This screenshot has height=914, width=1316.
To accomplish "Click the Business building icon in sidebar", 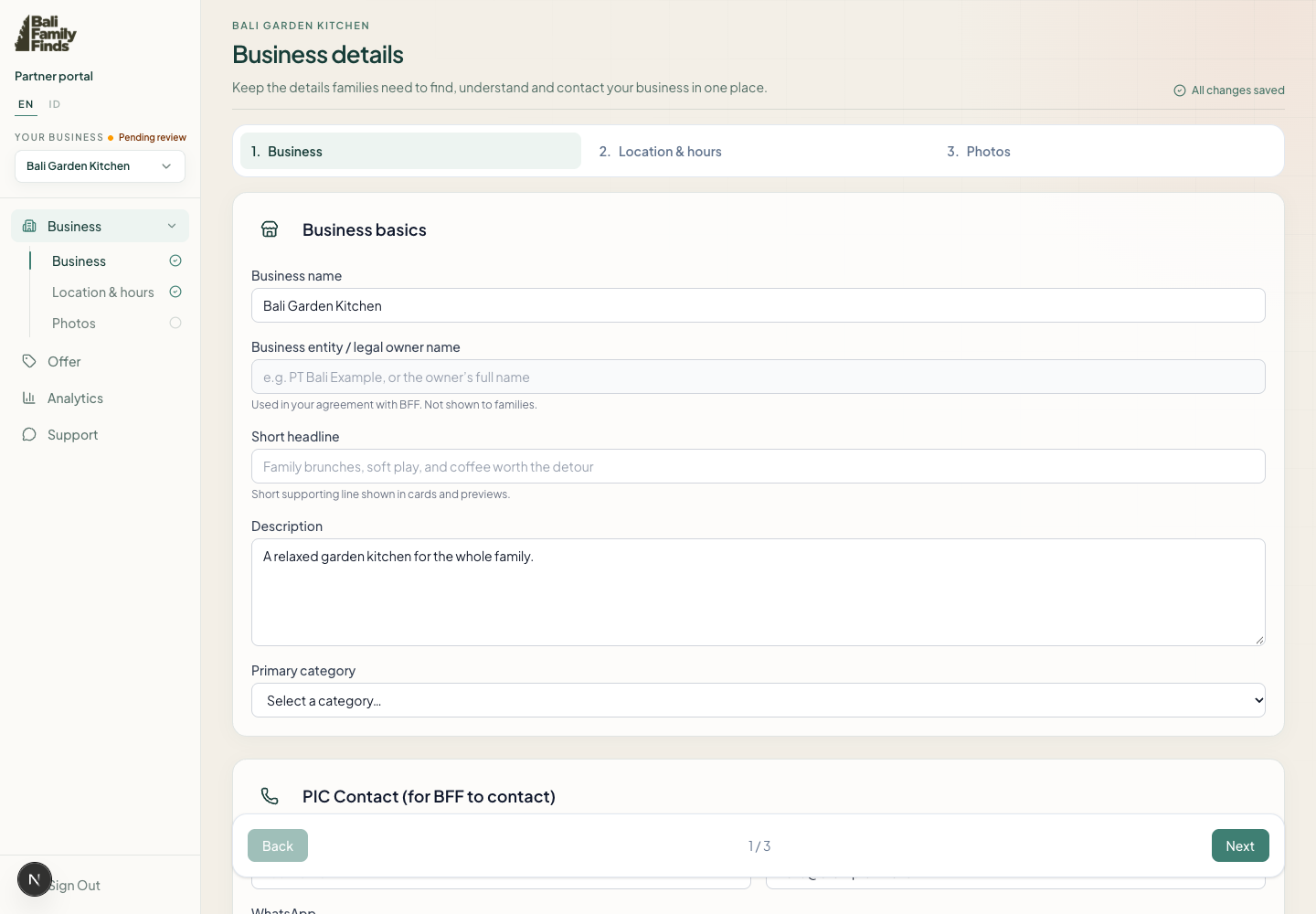I will [29, 226].
